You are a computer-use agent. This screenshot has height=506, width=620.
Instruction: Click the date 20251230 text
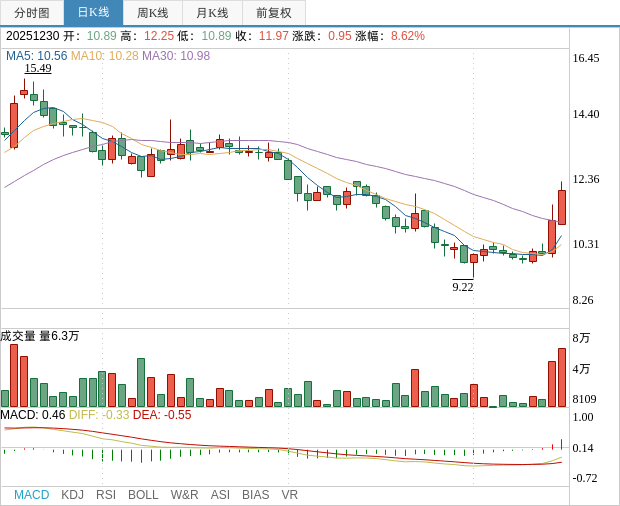click(32, 36)
